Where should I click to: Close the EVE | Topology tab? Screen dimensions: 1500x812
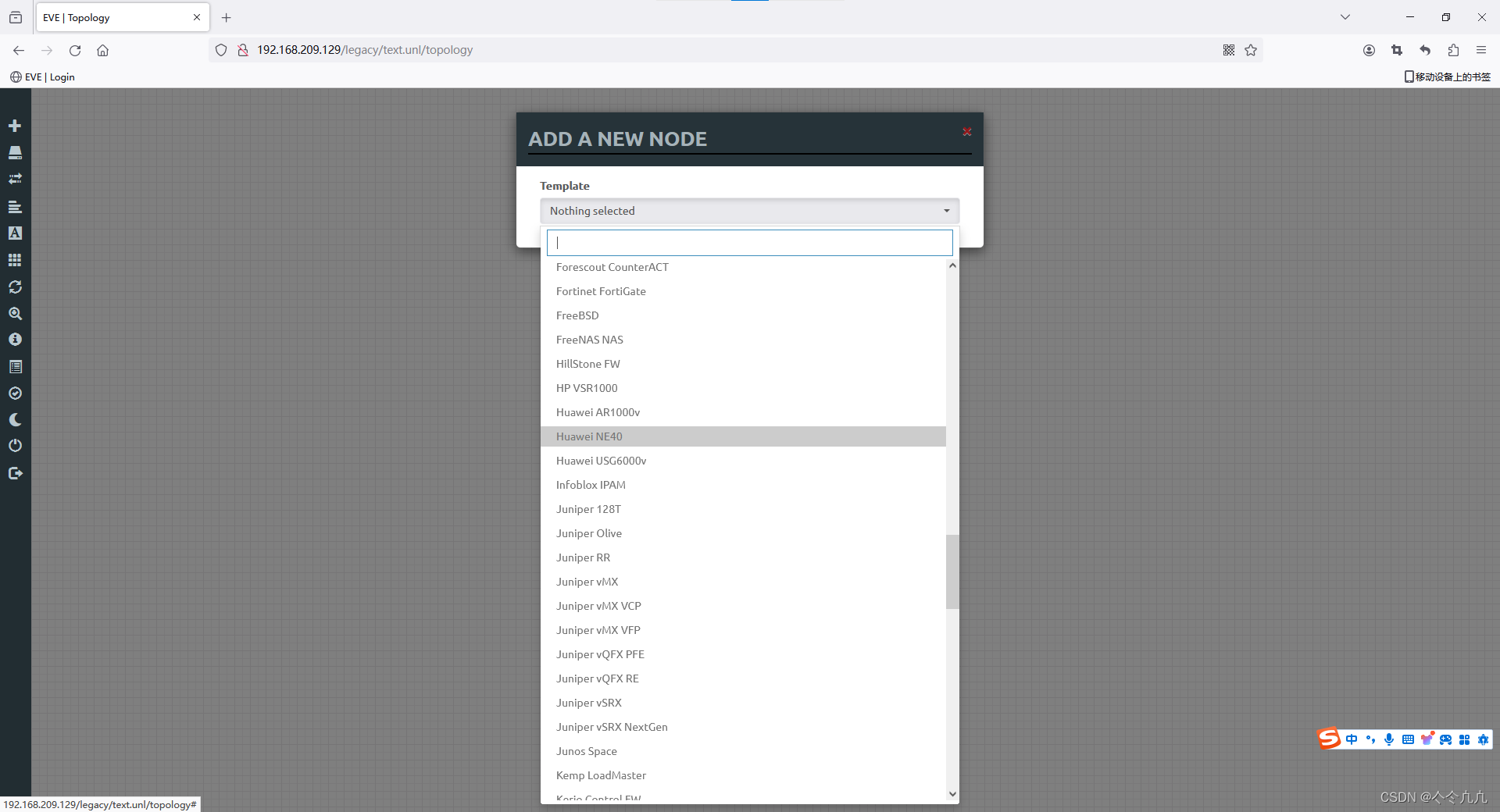[x=197, y=17]
